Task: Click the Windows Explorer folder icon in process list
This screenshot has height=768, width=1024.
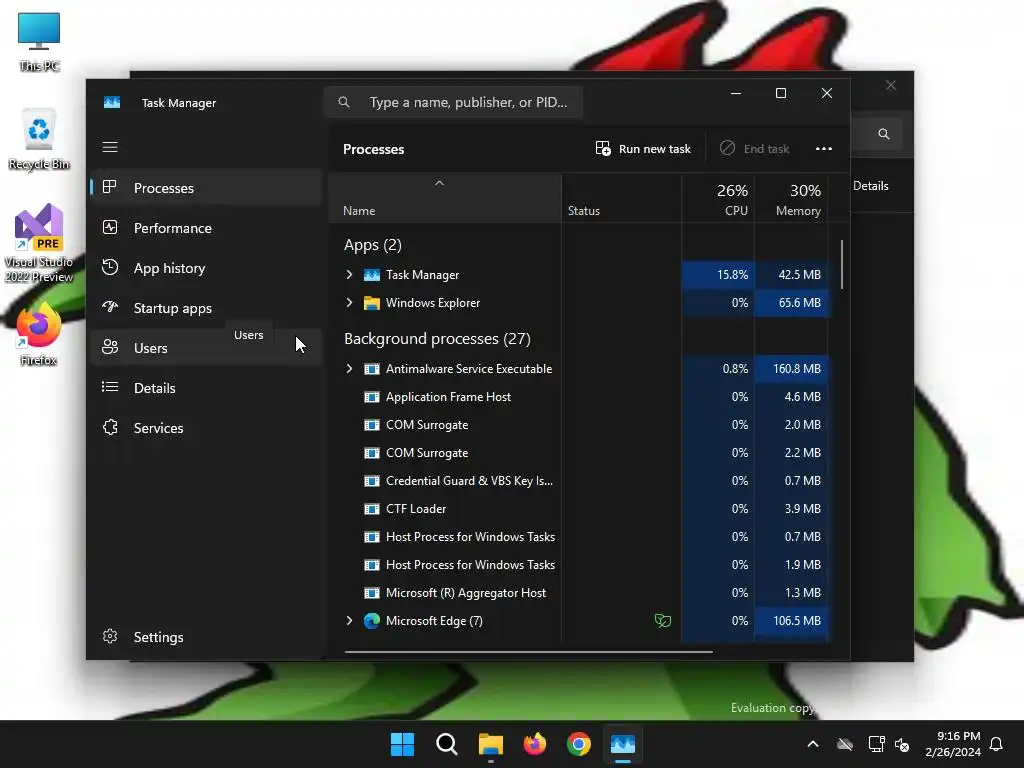Action: (x=372, y=302)
